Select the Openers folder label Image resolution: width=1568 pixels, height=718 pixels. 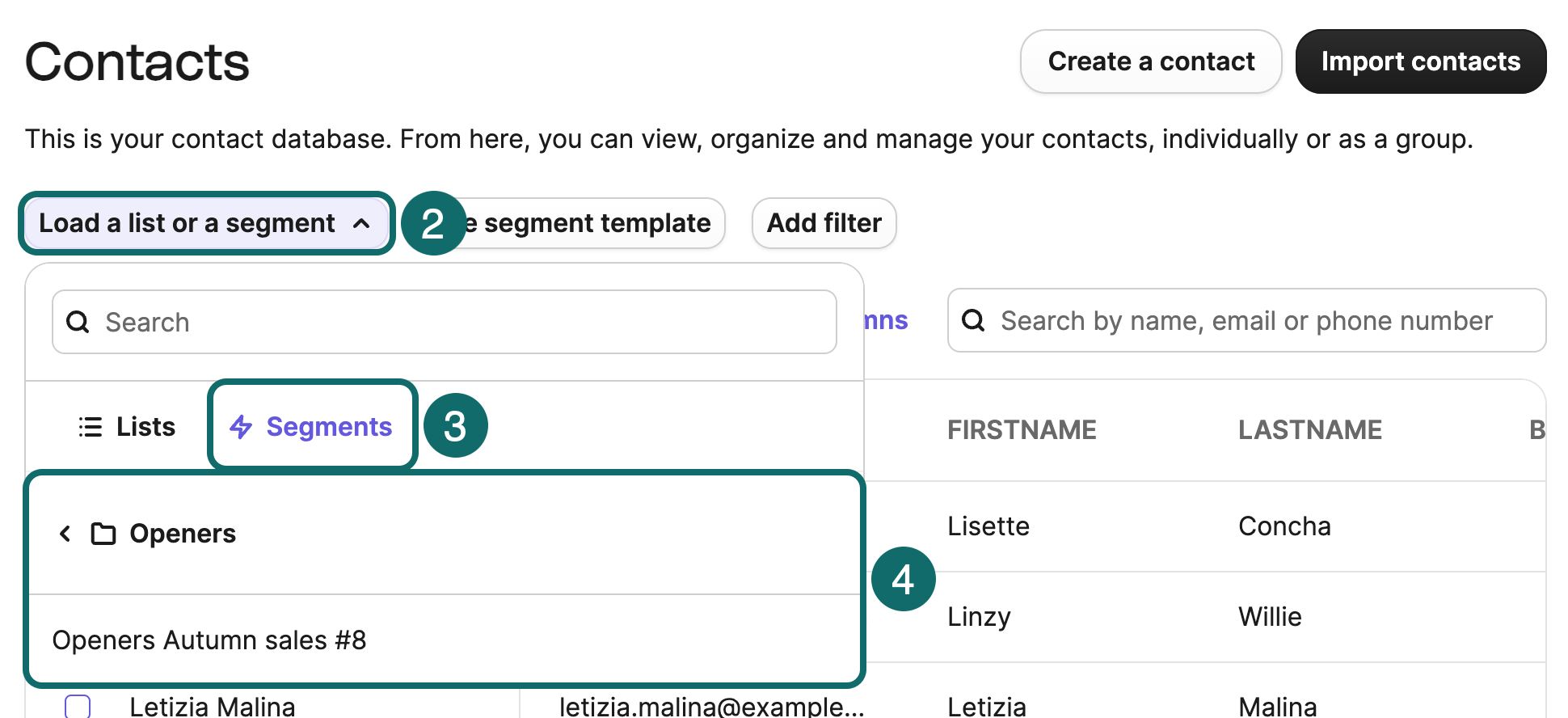point(183,534)
